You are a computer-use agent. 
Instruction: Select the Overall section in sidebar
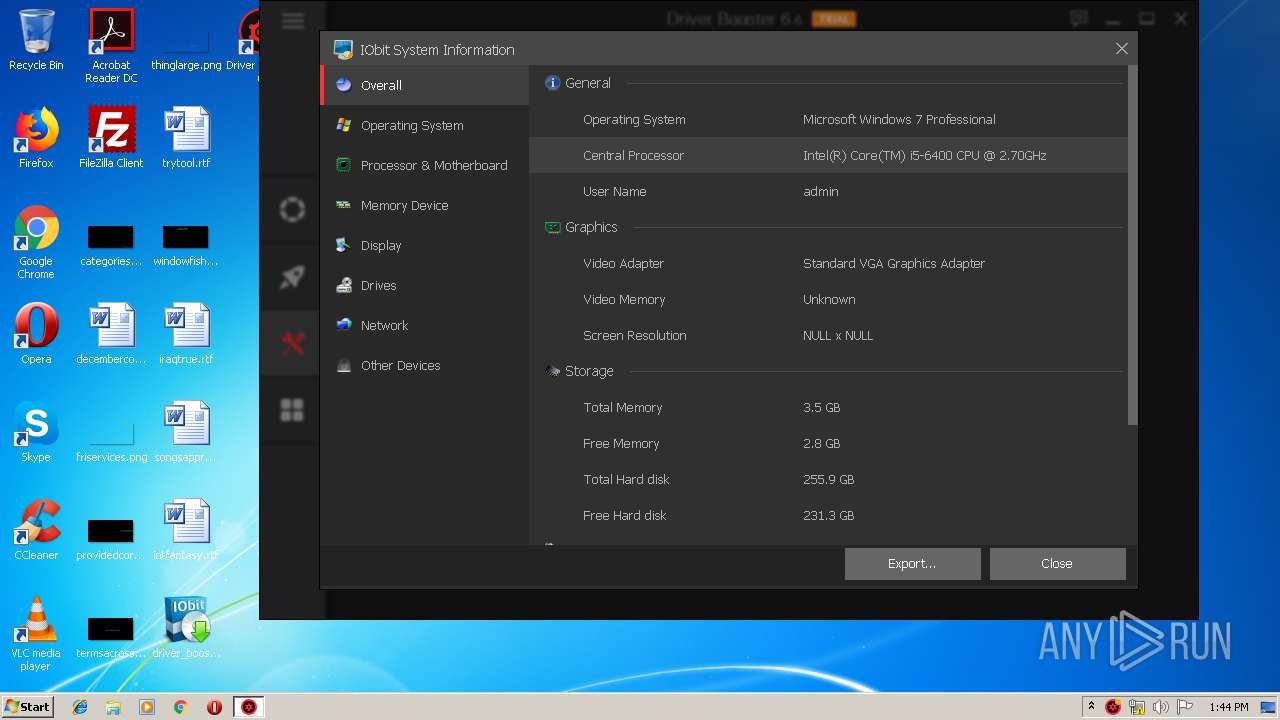425,85
